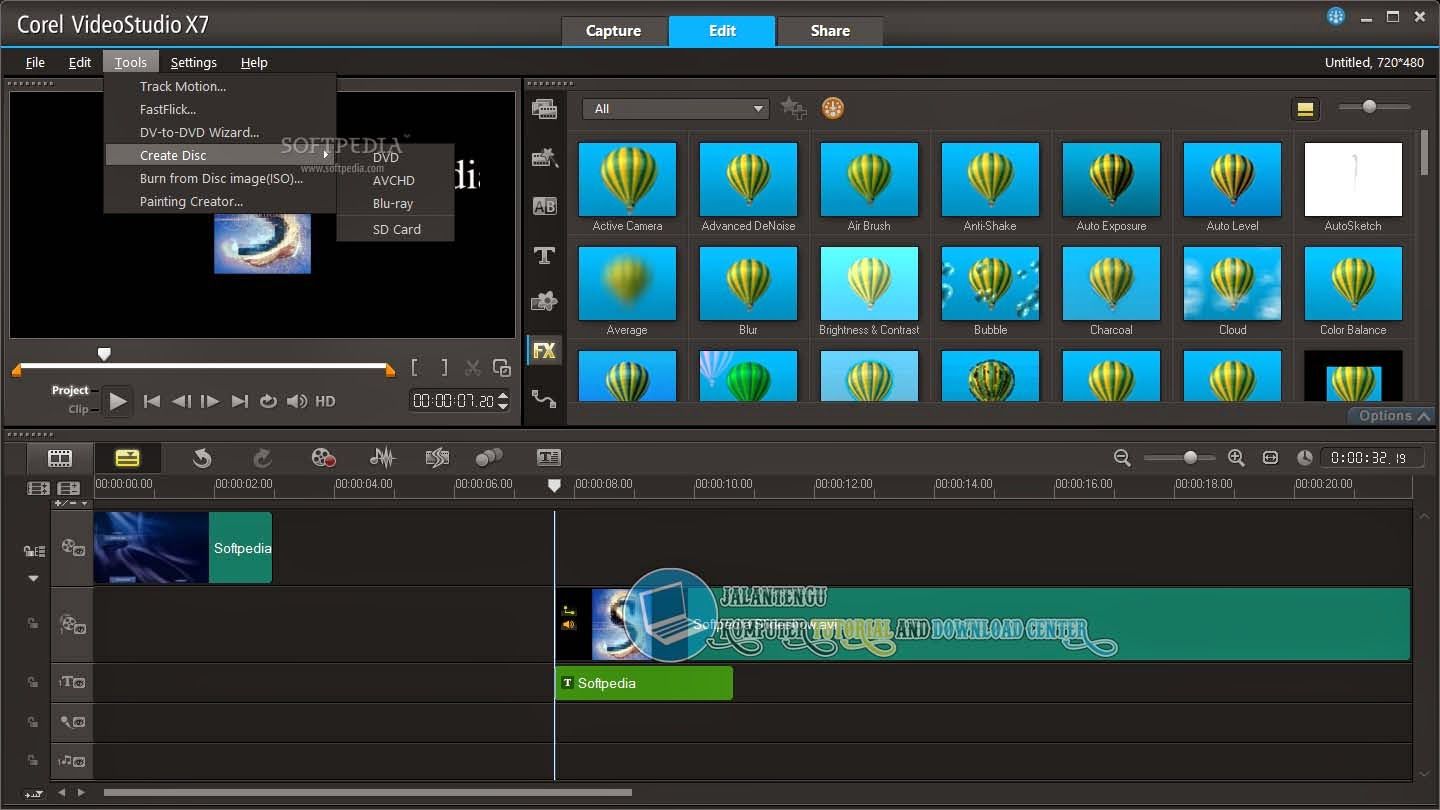
Task: Toggle HD preview mode
Action: [325, 401]
